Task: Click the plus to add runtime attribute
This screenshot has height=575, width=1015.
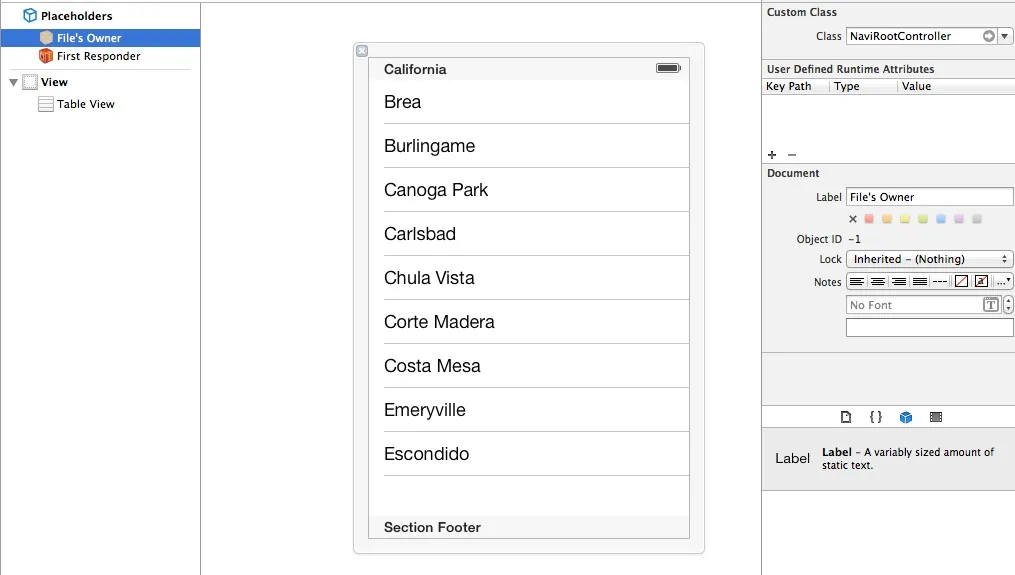Action: [x=772, y=155]
